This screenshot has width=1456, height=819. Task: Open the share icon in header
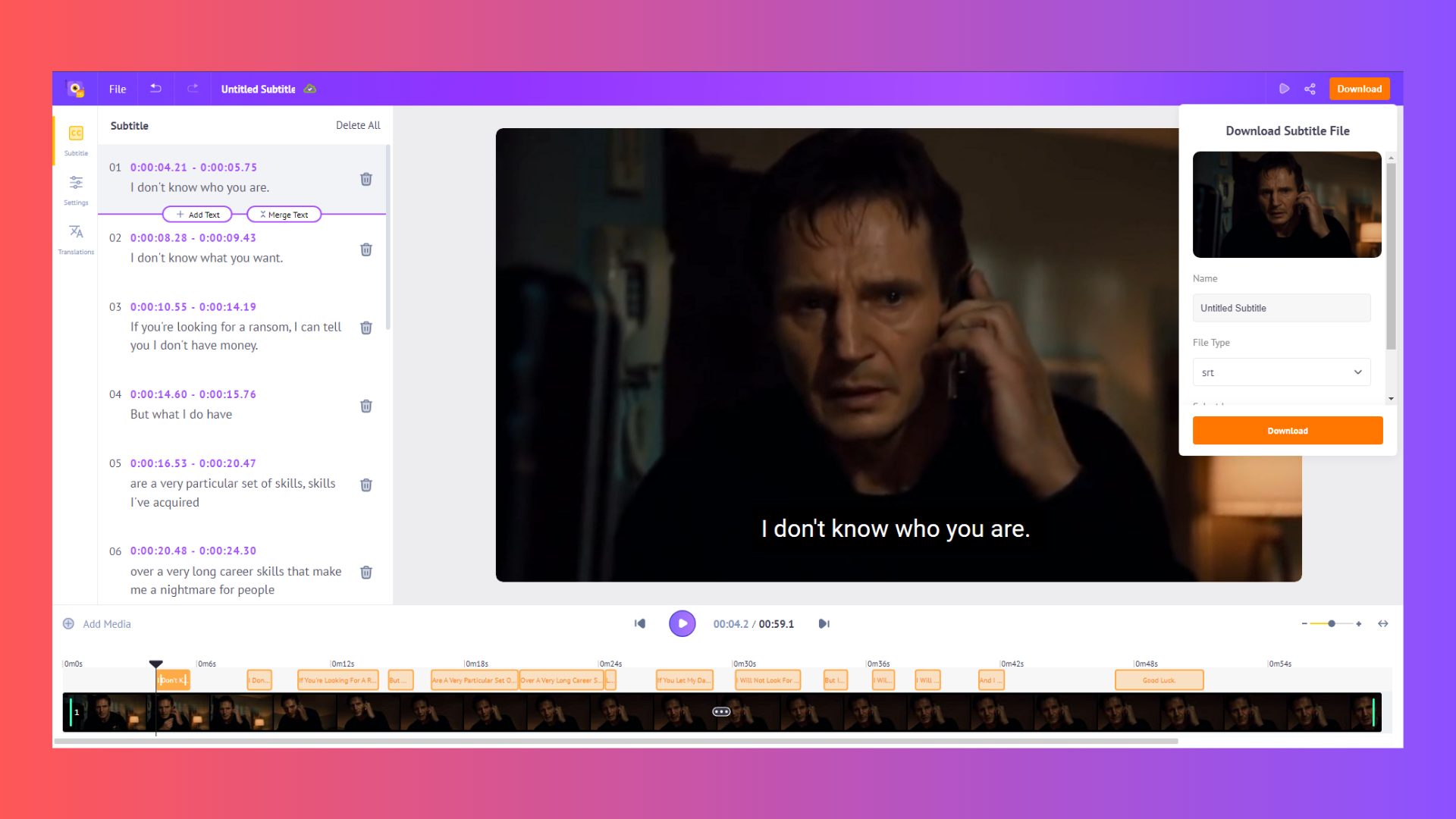tap(1310, 89)
